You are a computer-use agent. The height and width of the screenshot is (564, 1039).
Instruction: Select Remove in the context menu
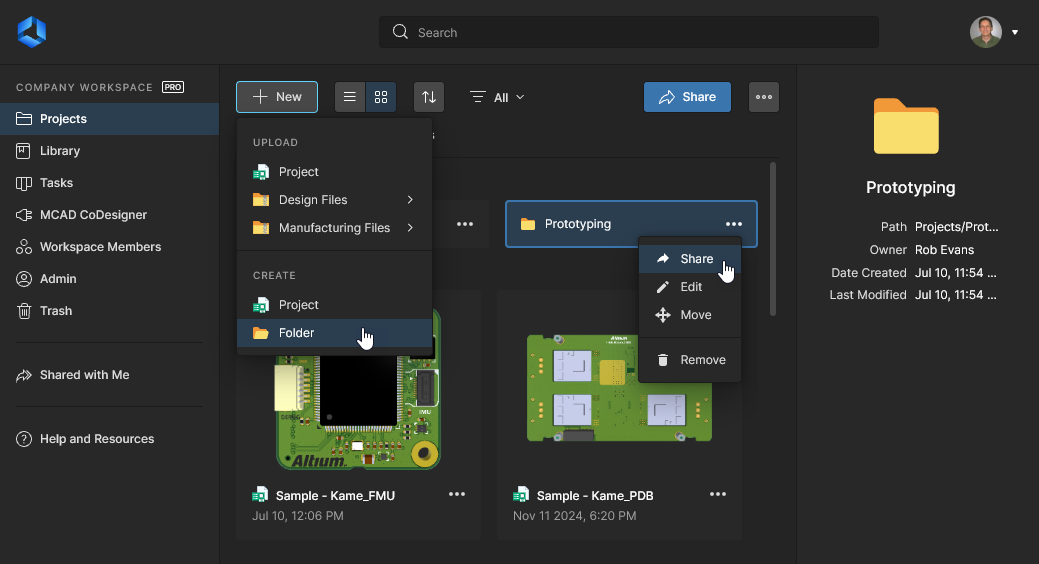tap(690, 360)
